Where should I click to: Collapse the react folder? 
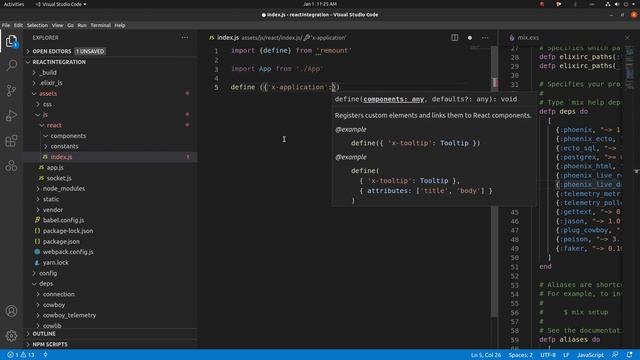point(54,125)
